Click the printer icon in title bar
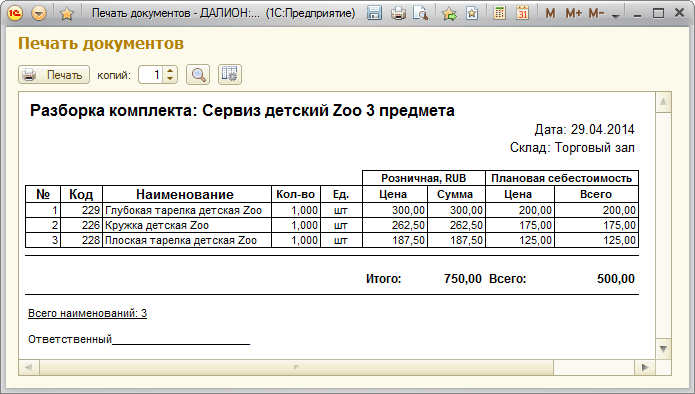 398,14
